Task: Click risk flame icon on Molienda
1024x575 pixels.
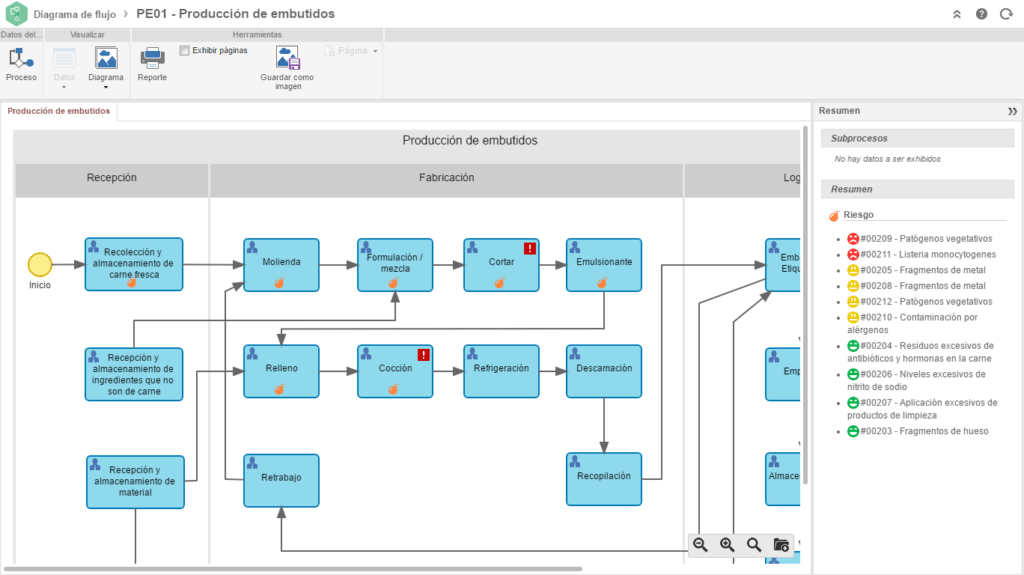Action: (x=282, y=282)
